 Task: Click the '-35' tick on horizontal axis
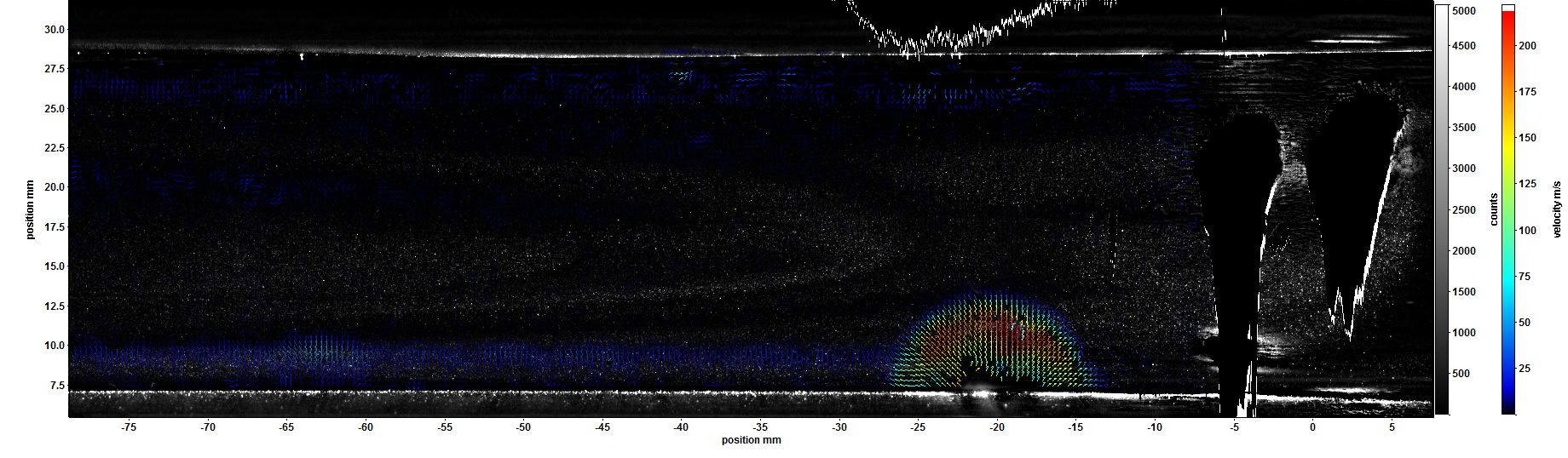pyautogui.click(x=760, y=427)
